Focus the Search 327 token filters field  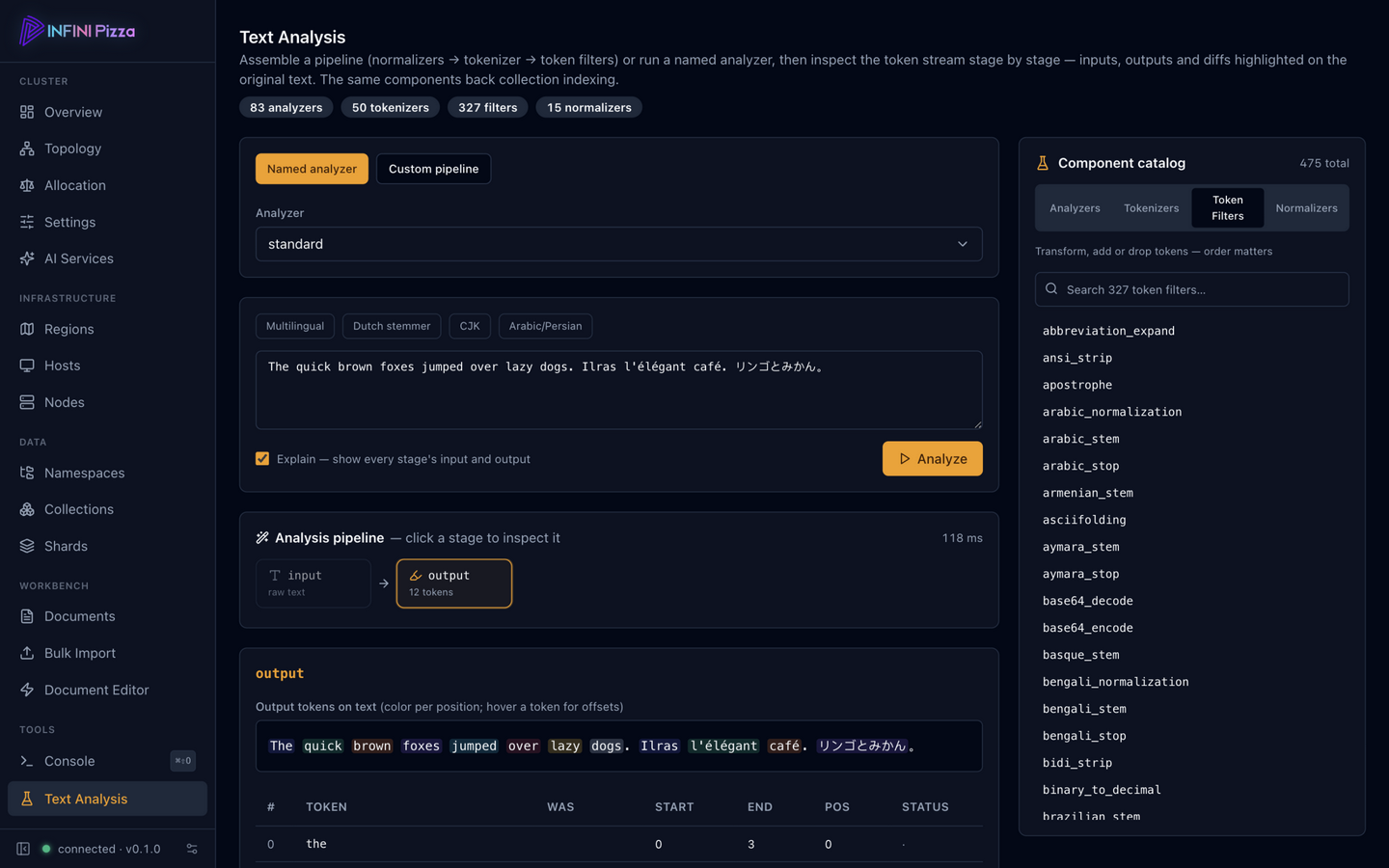coord(1192,289)
